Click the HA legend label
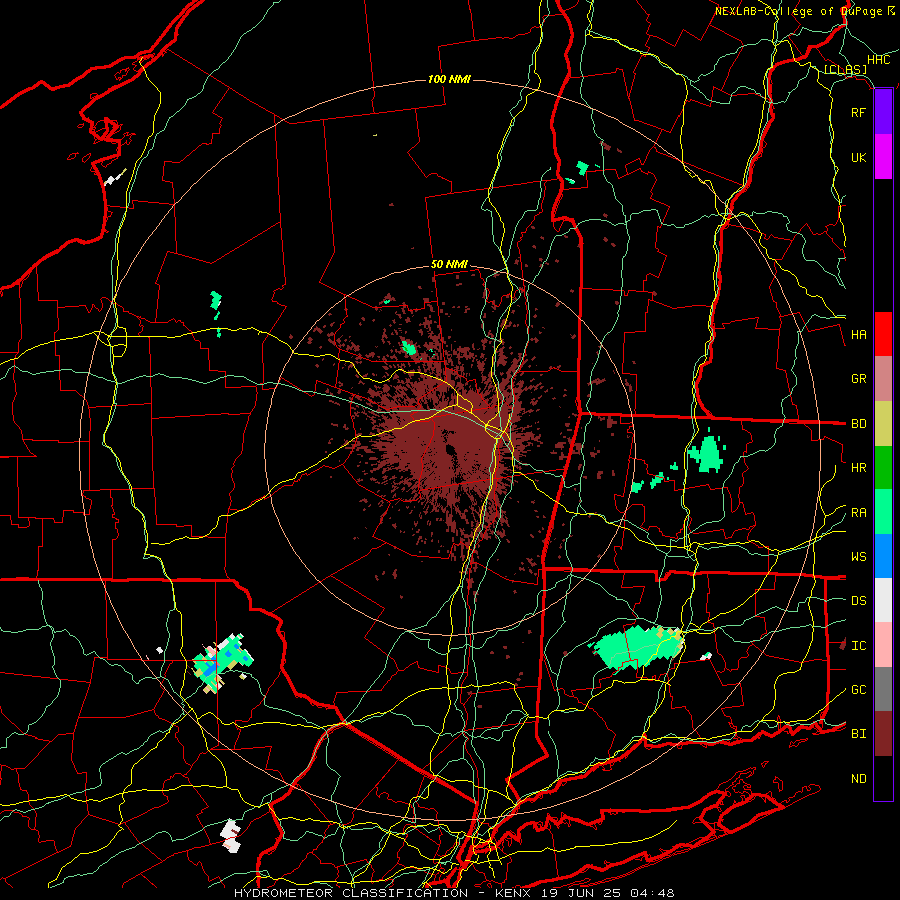 click(858, 335)
